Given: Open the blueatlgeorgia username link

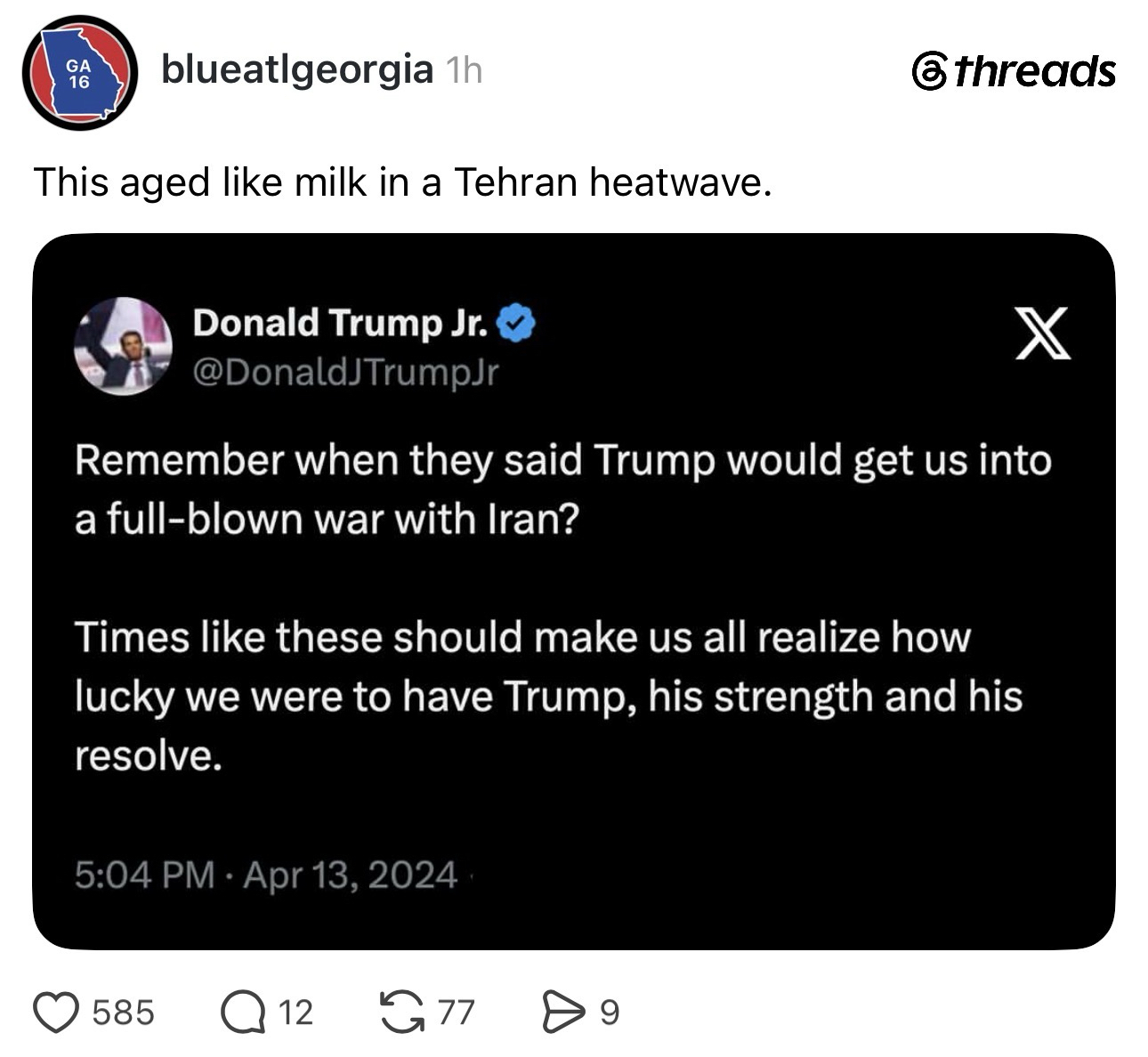Looking at the screenshot, I should 297,69.
